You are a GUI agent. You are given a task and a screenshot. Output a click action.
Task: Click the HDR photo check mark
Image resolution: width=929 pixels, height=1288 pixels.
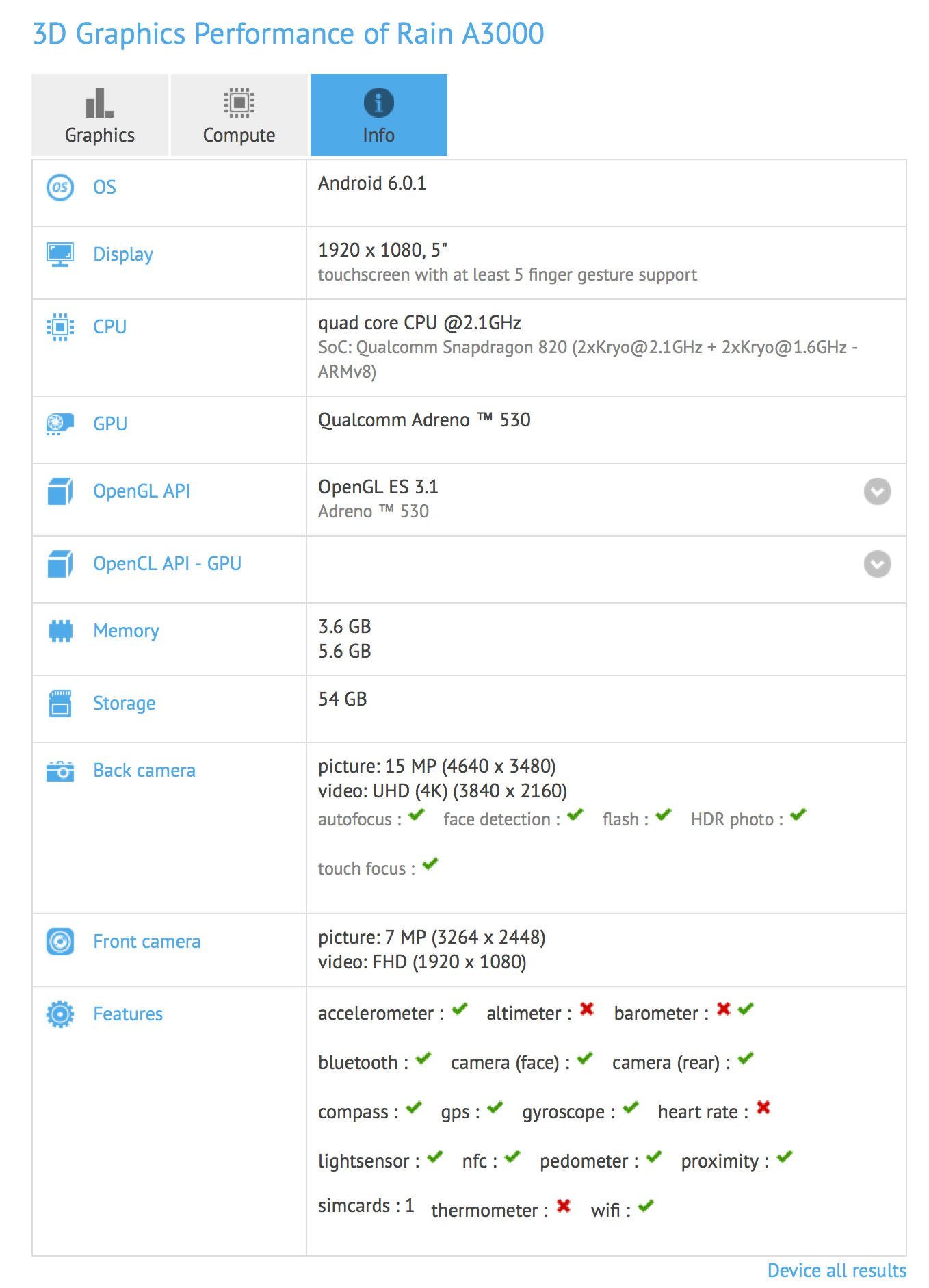click(x=798, y=815)
